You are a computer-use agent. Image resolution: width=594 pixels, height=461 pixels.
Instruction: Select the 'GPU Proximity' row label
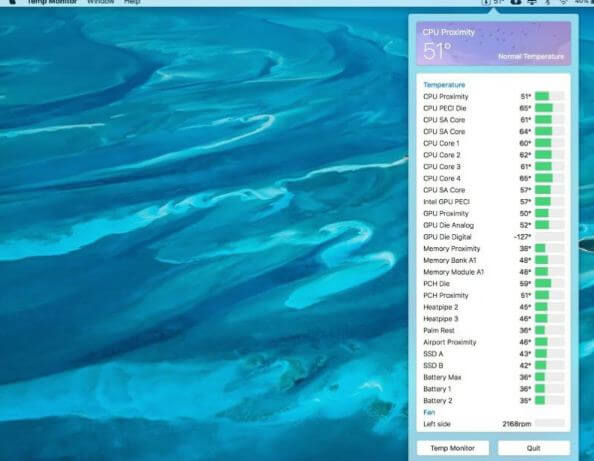pyautogui.click(x=446, y=213)
